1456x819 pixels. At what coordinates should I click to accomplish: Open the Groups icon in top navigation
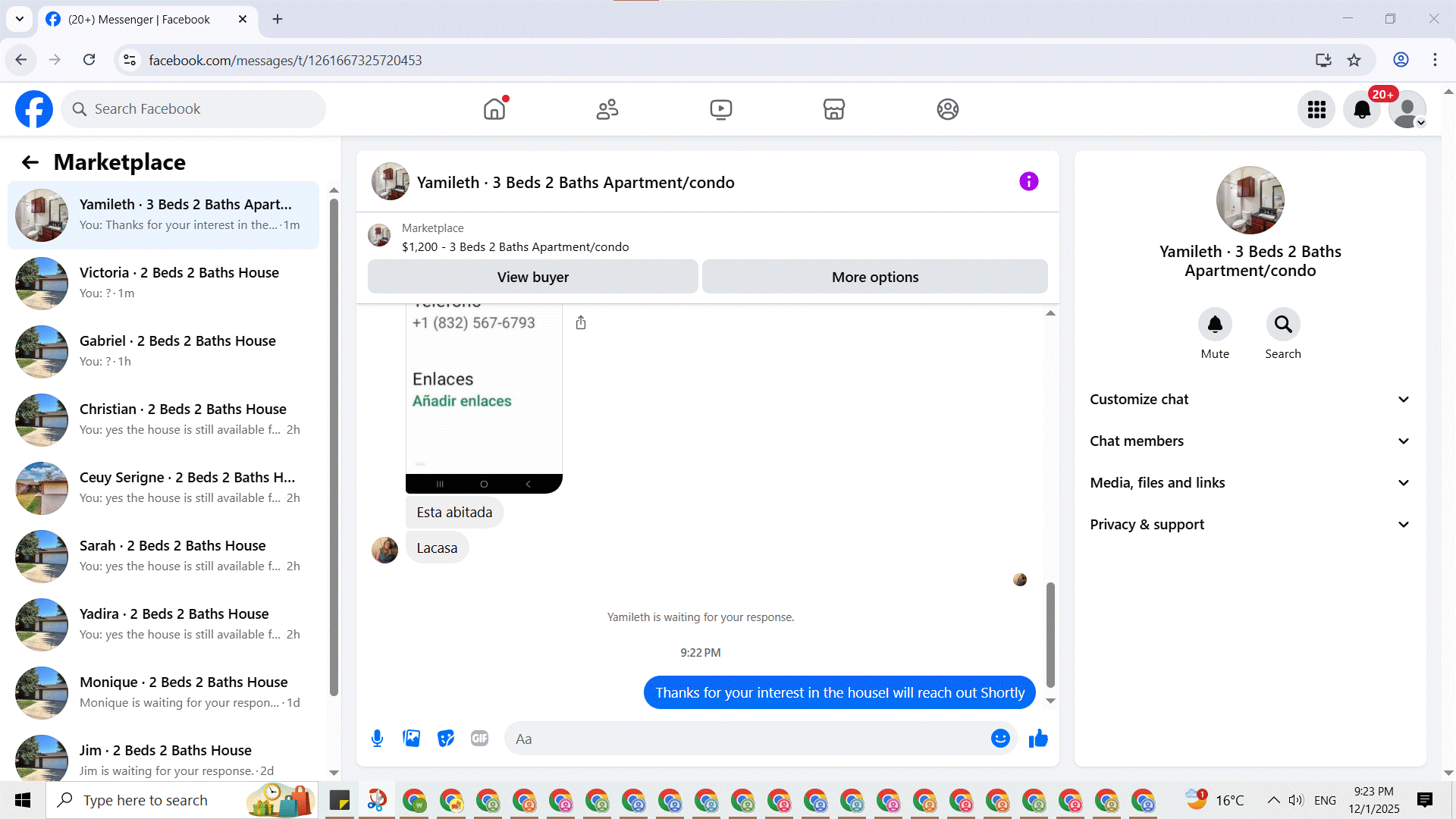948,109
